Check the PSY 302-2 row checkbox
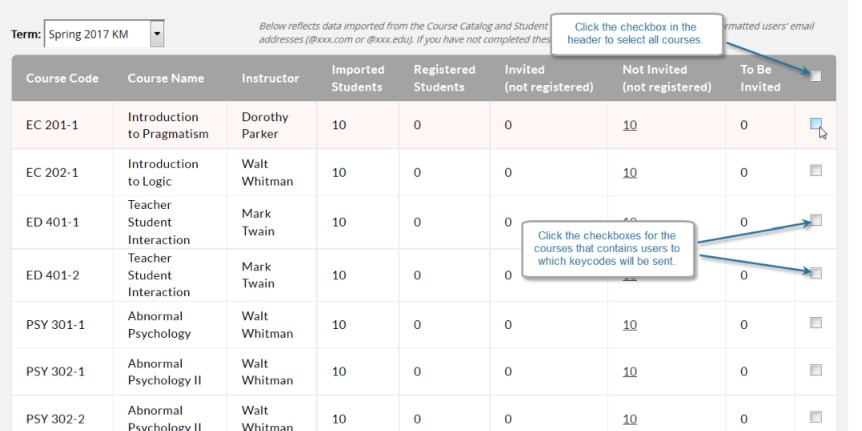The height and width of the screenshot is (431, 862). pyautogui.click(x=816, y=417)
